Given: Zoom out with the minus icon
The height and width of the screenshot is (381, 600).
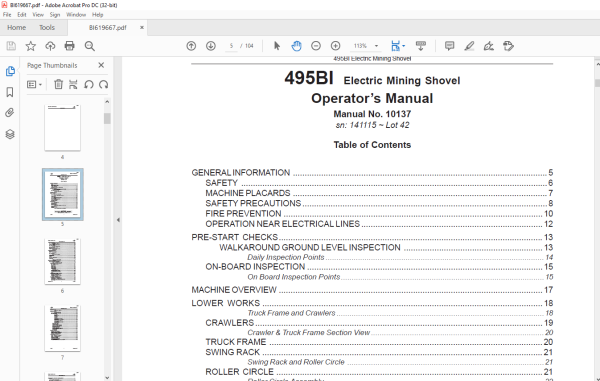Looking at the screenshot, I should pyautogui.click(x=316, y=46).
